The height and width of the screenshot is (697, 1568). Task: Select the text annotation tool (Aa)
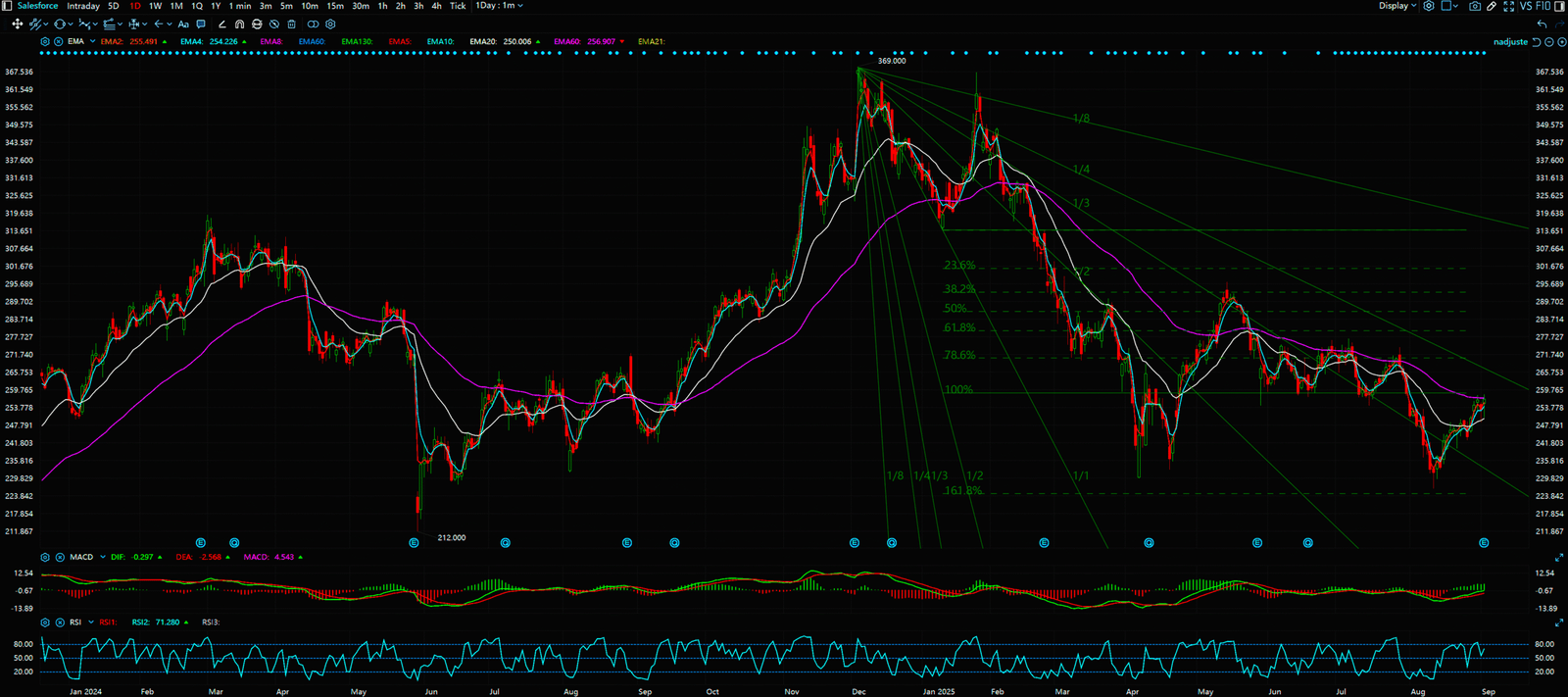click(183, 25)
